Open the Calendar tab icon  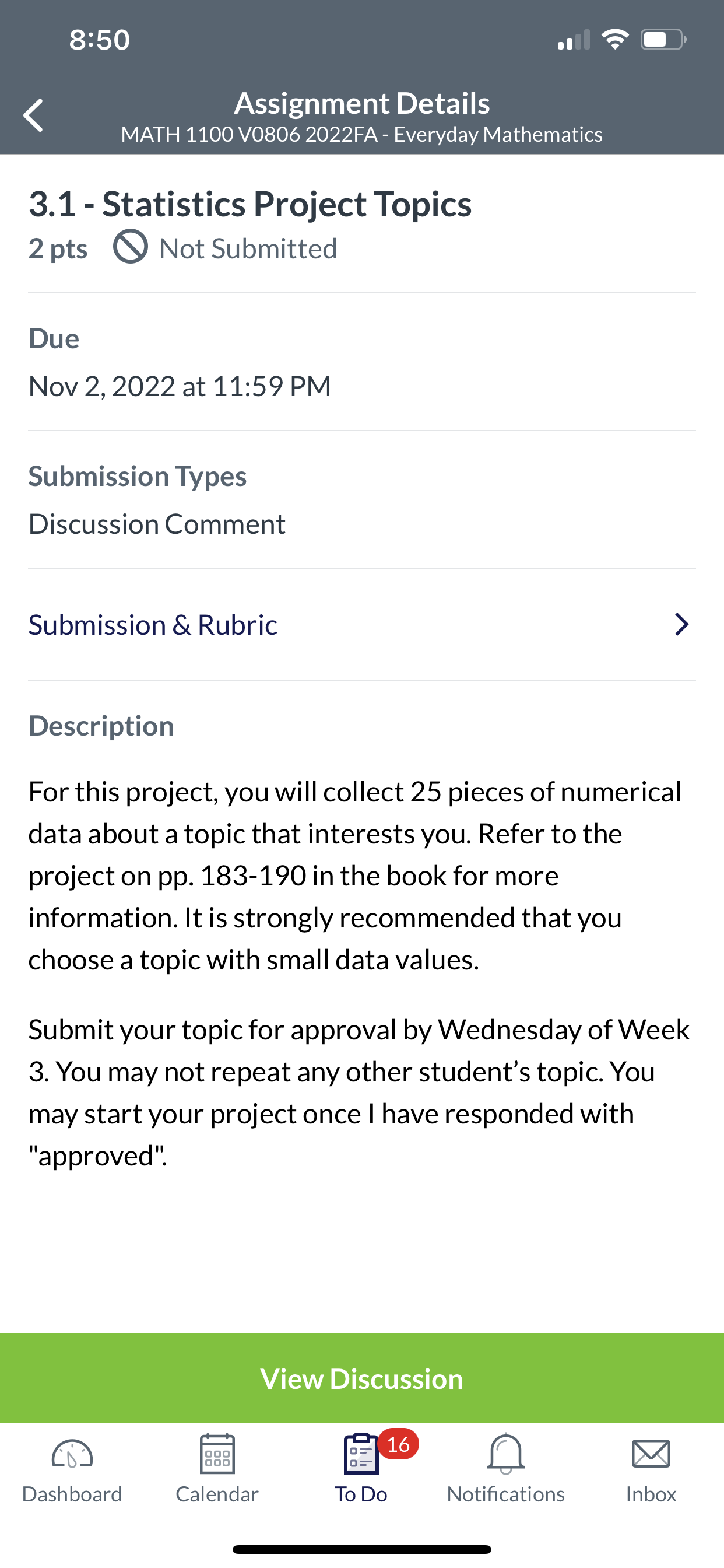pos(217,1454)
